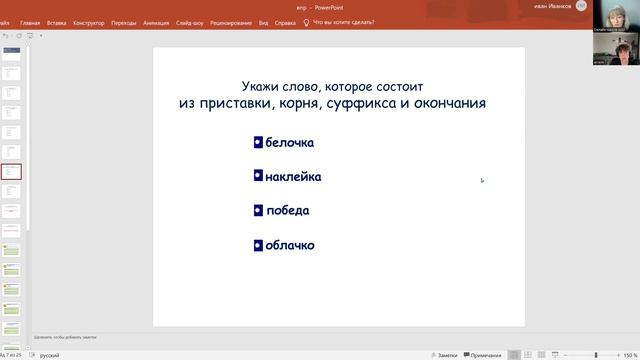Viewport: 640px width, 360px height.
Task: Click the Redo icon in quick access toolbar
Action: pos(19,36)
